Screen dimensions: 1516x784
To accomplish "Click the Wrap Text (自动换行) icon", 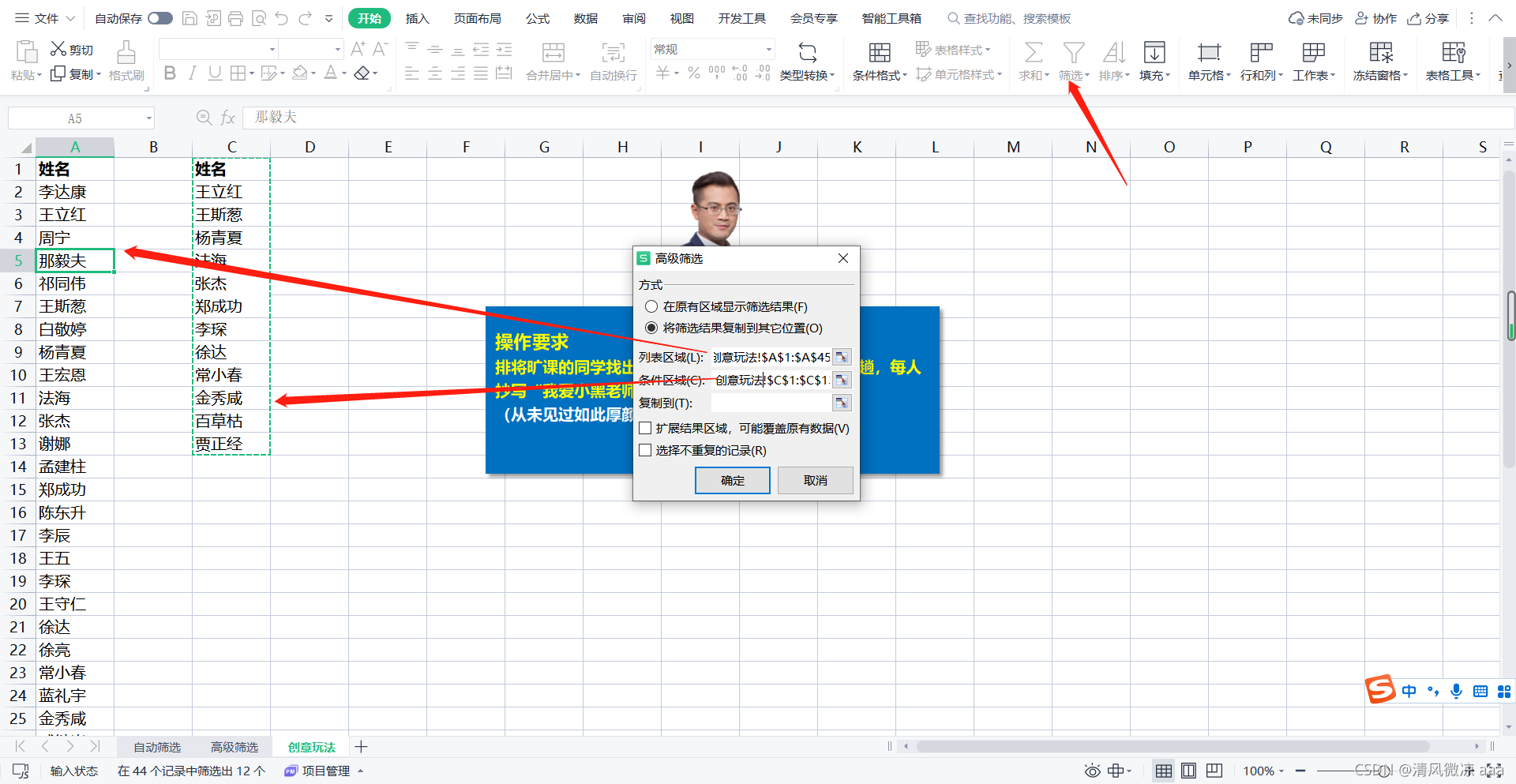I will pyautogui.click(x=614, y=52).
